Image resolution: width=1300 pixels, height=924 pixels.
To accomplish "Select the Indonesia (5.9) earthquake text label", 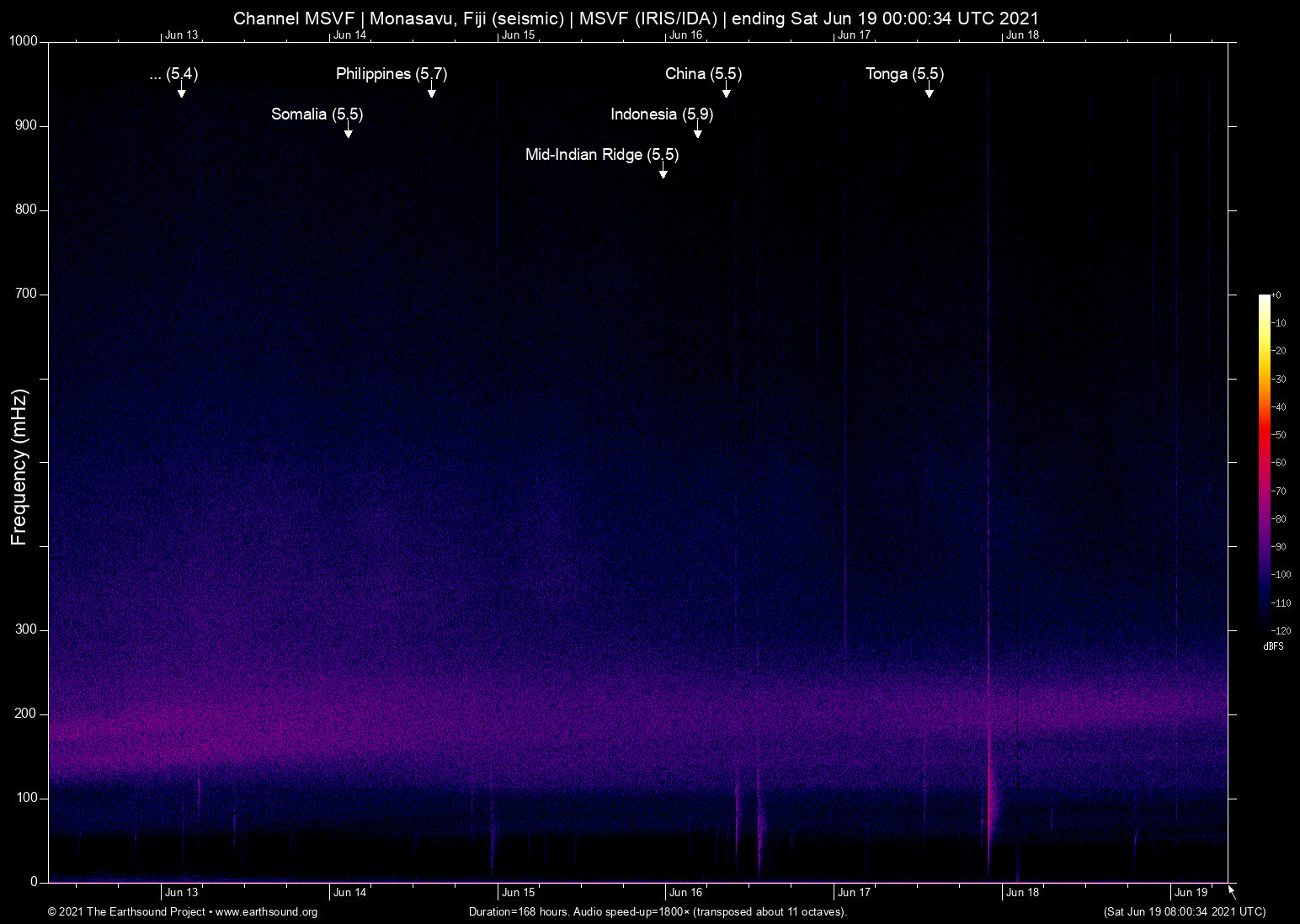I will (x=661, y=114).
